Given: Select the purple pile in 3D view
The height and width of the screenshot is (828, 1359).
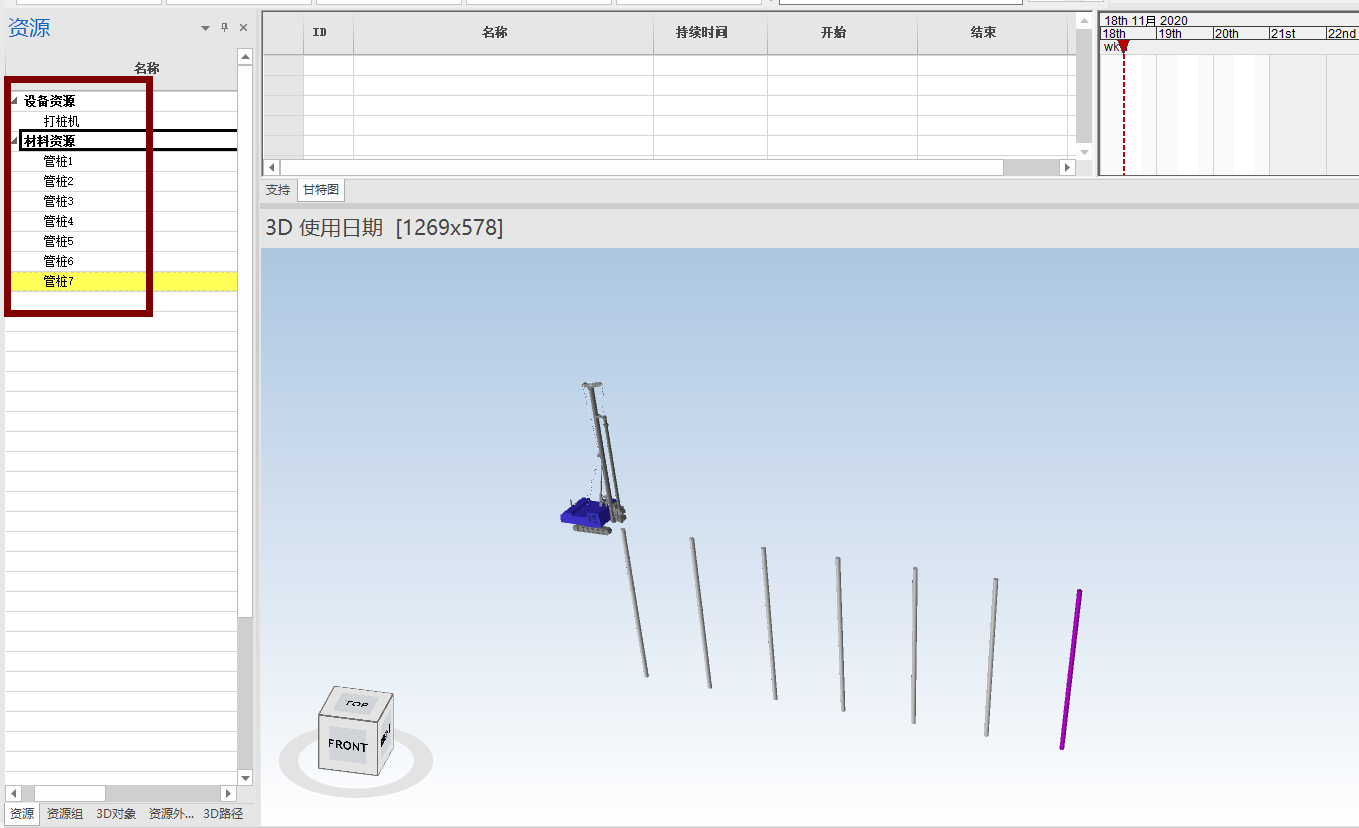Looking at the screenshot, I should click(x=1070, y=668).
